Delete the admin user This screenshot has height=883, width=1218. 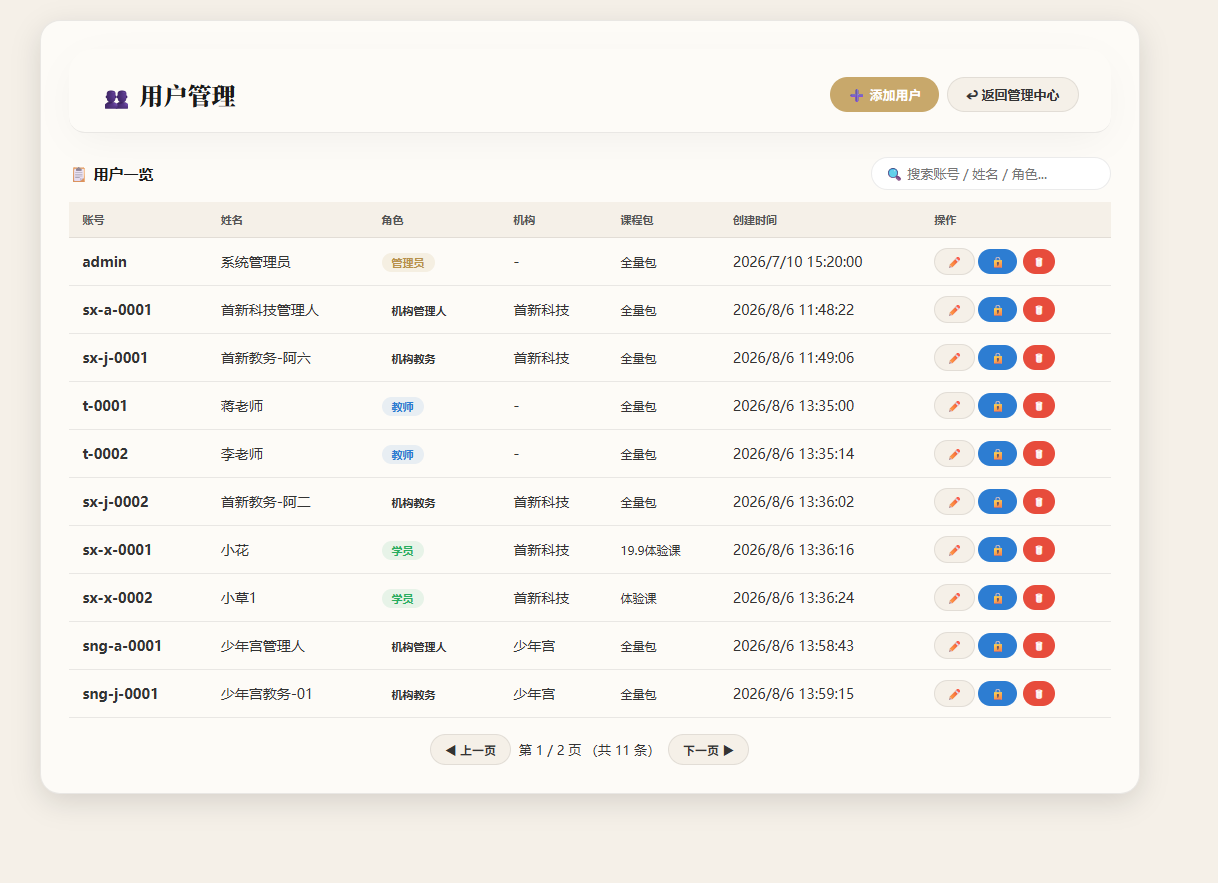pyautogui.click(x=1039, y=262)
